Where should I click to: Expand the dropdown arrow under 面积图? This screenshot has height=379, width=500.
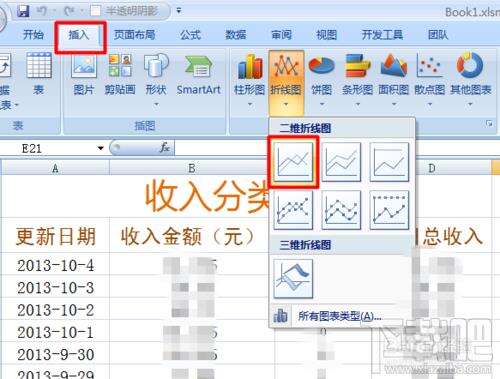[394, 105]
